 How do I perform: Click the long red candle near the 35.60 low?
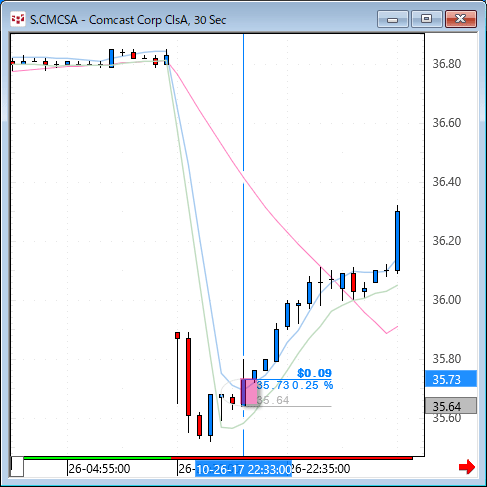click(188, 377)
